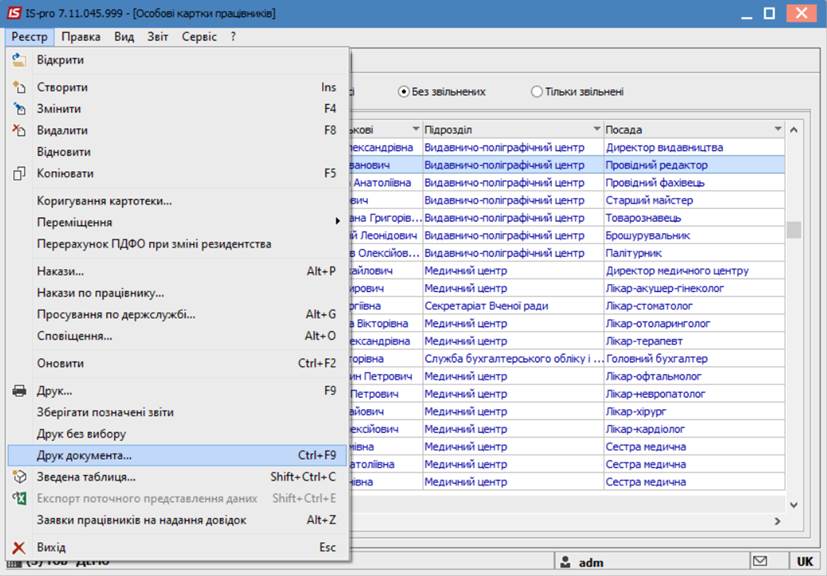Click the Підрозділ column header
This screenshot has width=827, height=576.
[513, 130]
